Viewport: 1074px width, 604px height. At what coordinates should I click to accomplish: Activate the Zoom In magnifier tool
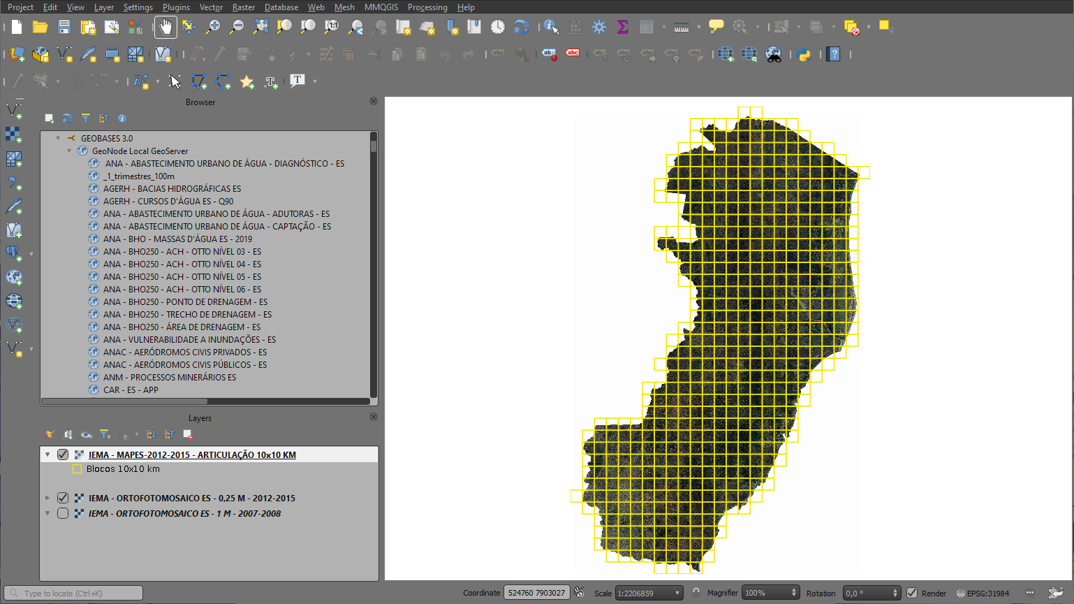coord(213,27)
